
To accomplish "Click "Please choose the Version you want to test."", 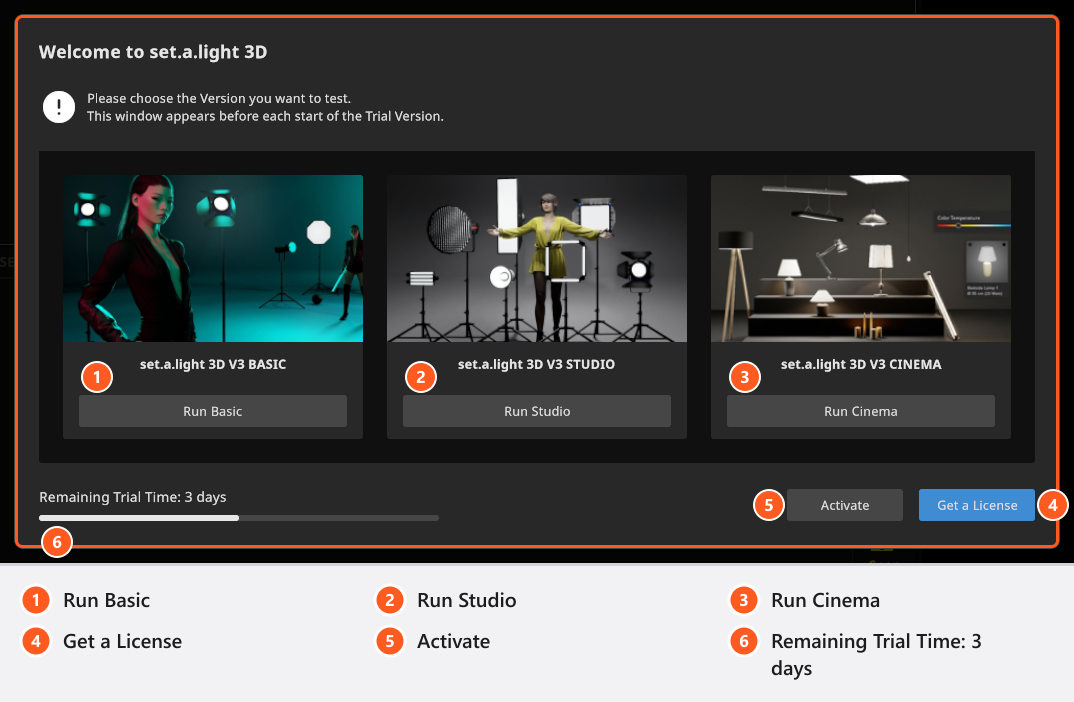I will pyautogui.click(x=219, y=99).
